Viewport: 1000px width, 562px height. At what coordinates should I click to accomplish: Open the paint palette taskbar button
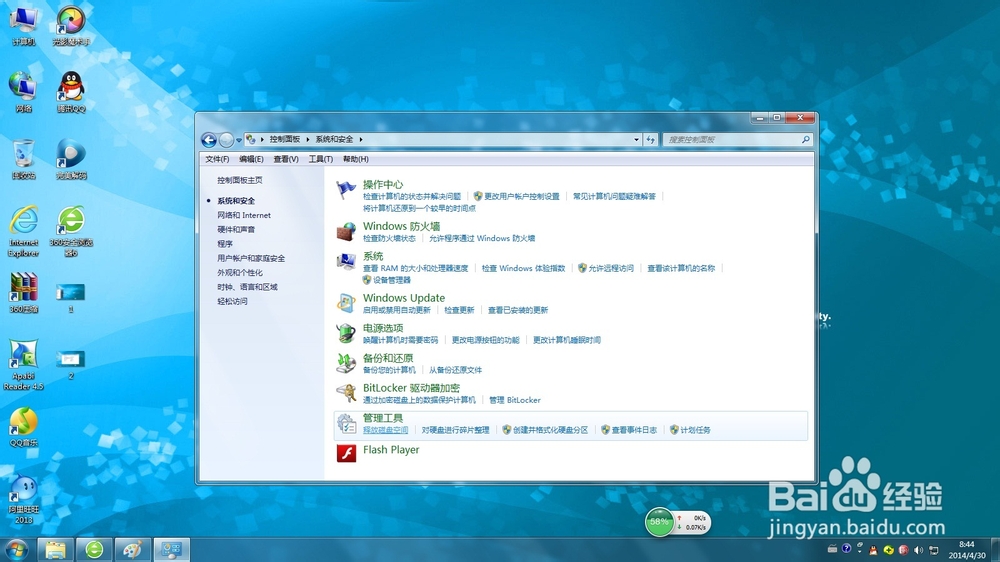pos(133,549)
